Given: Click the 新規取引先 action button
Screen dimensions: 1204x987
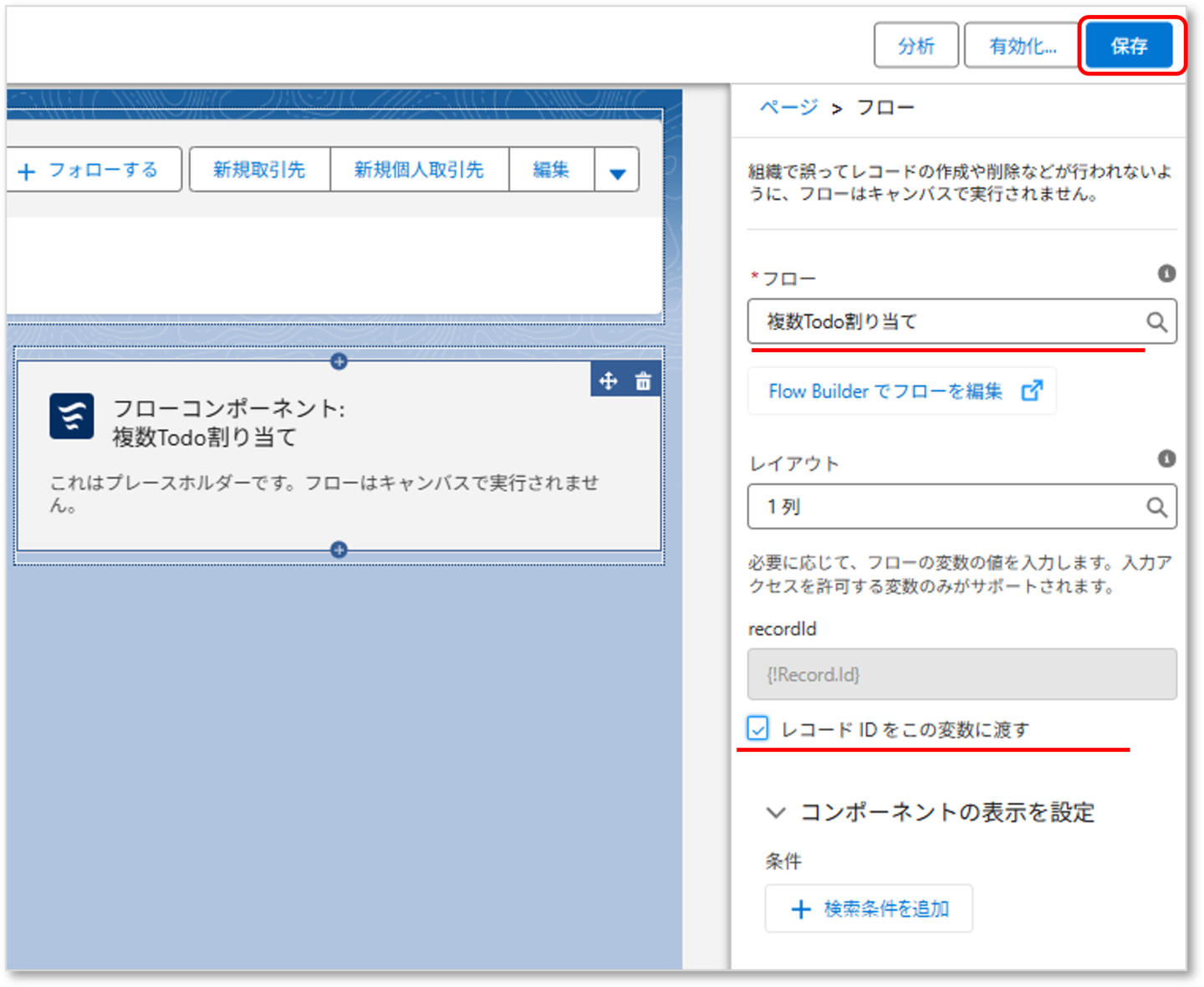Looking at the screenshot, I should [x=259, y=170].
